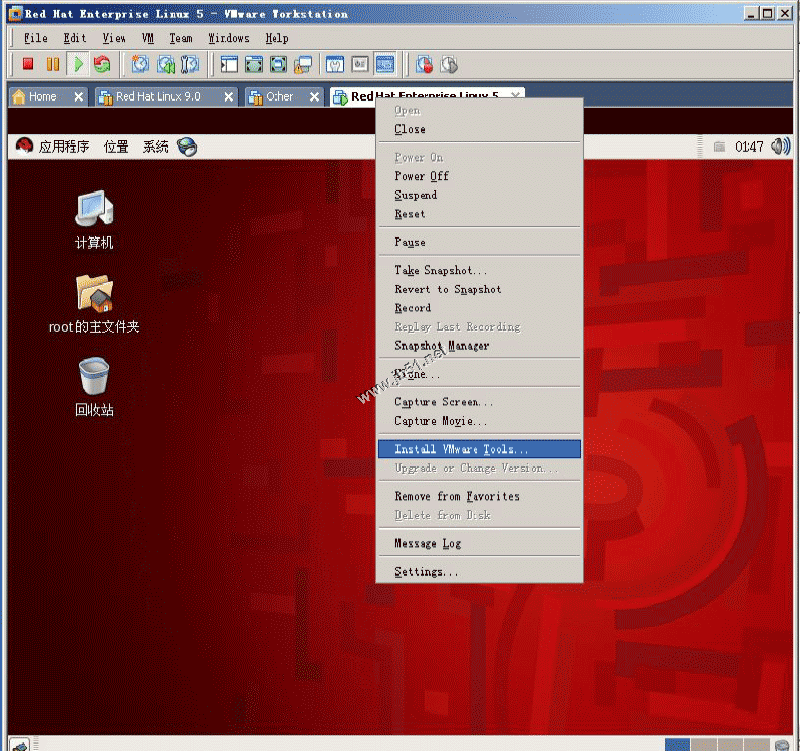The image size is (800, 751).
Task: Choose Capture Screen... from context menu
Action: pos(479,402)
